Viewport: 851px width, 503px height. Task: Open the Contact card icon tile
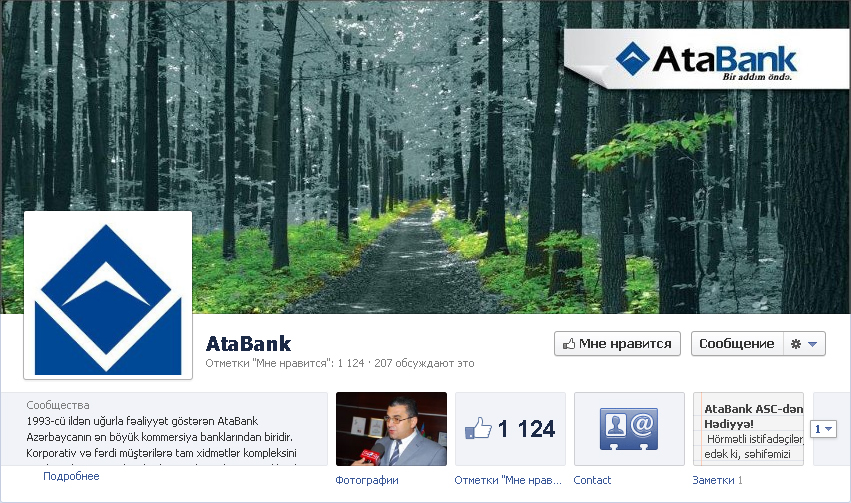point(629,429)
